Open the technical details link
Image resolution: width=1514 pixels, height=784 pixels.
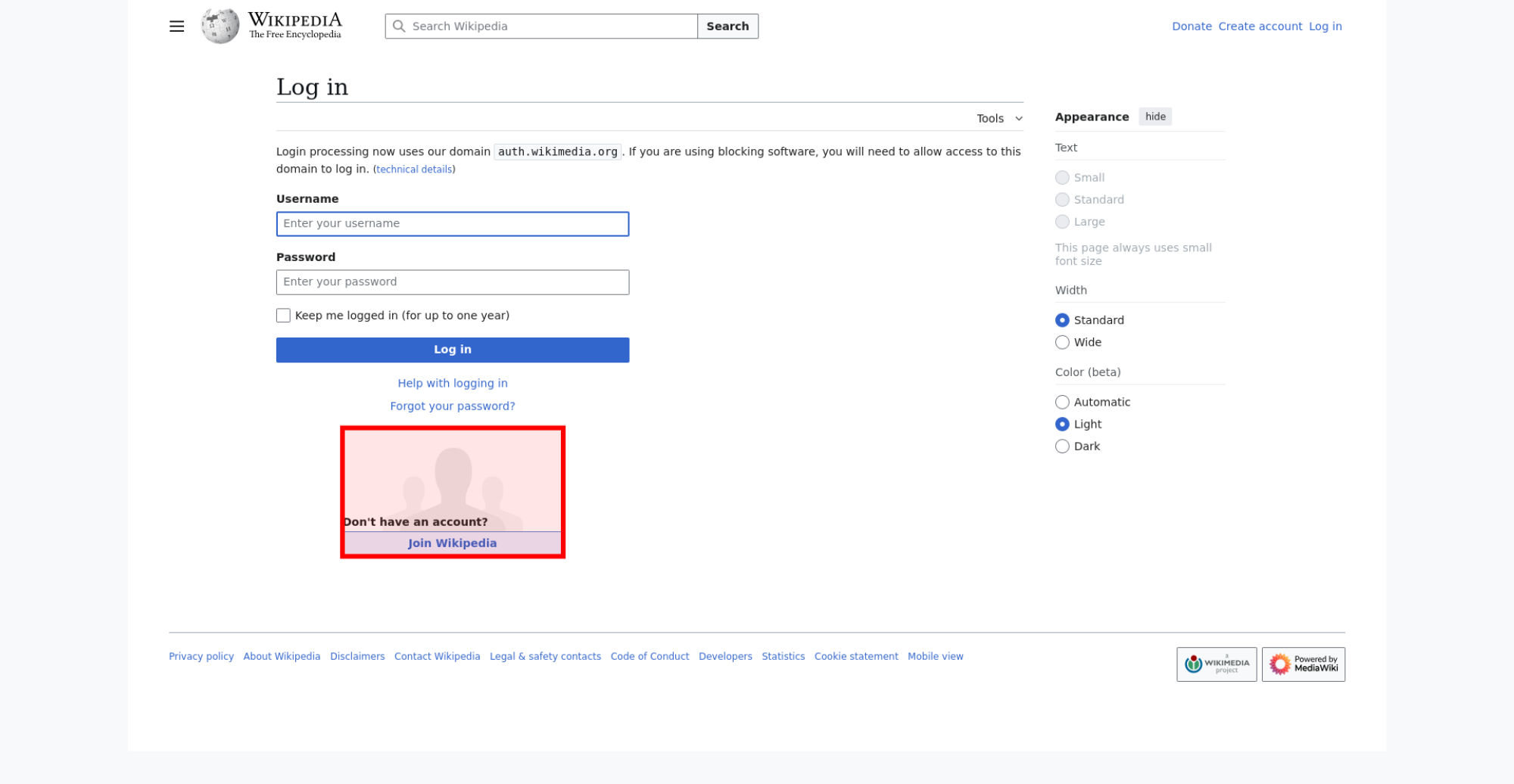coord(414,170)
